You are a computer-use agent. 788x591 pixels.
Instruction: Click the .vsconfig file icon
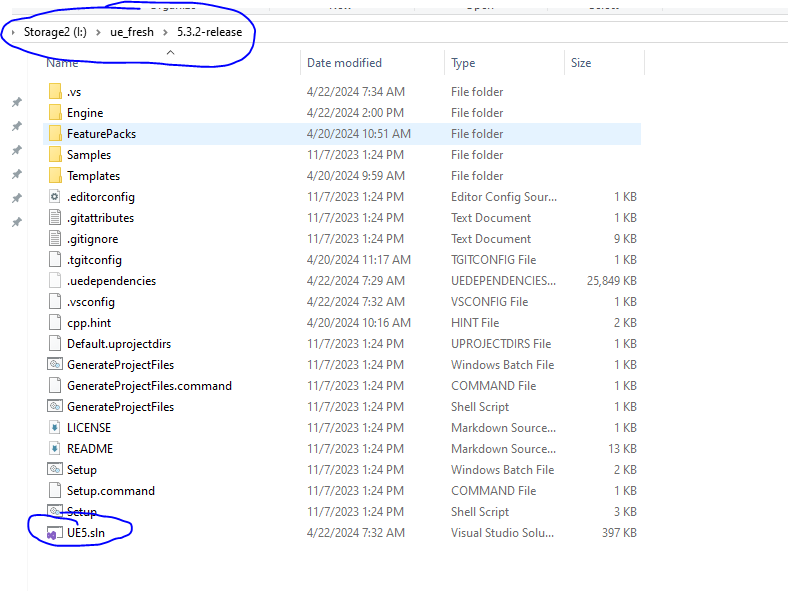pyautogui.click(x=55, y=302)
